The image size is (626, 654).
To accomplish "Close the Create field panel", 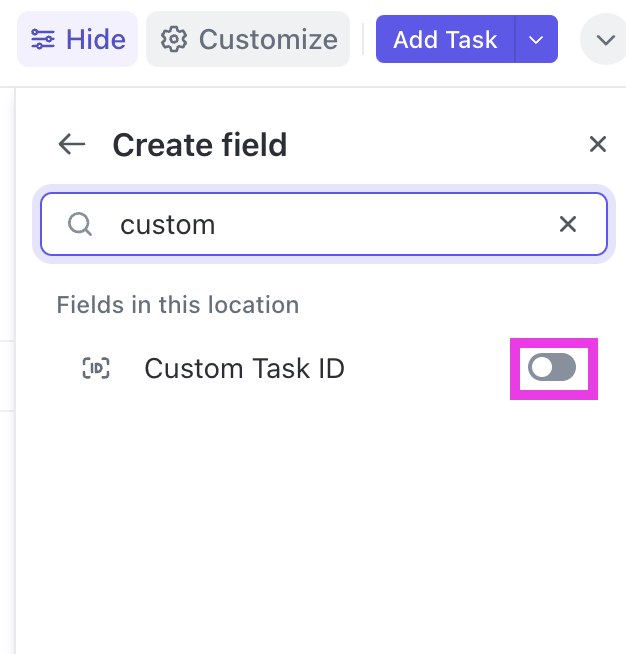I will click(598, 145).
